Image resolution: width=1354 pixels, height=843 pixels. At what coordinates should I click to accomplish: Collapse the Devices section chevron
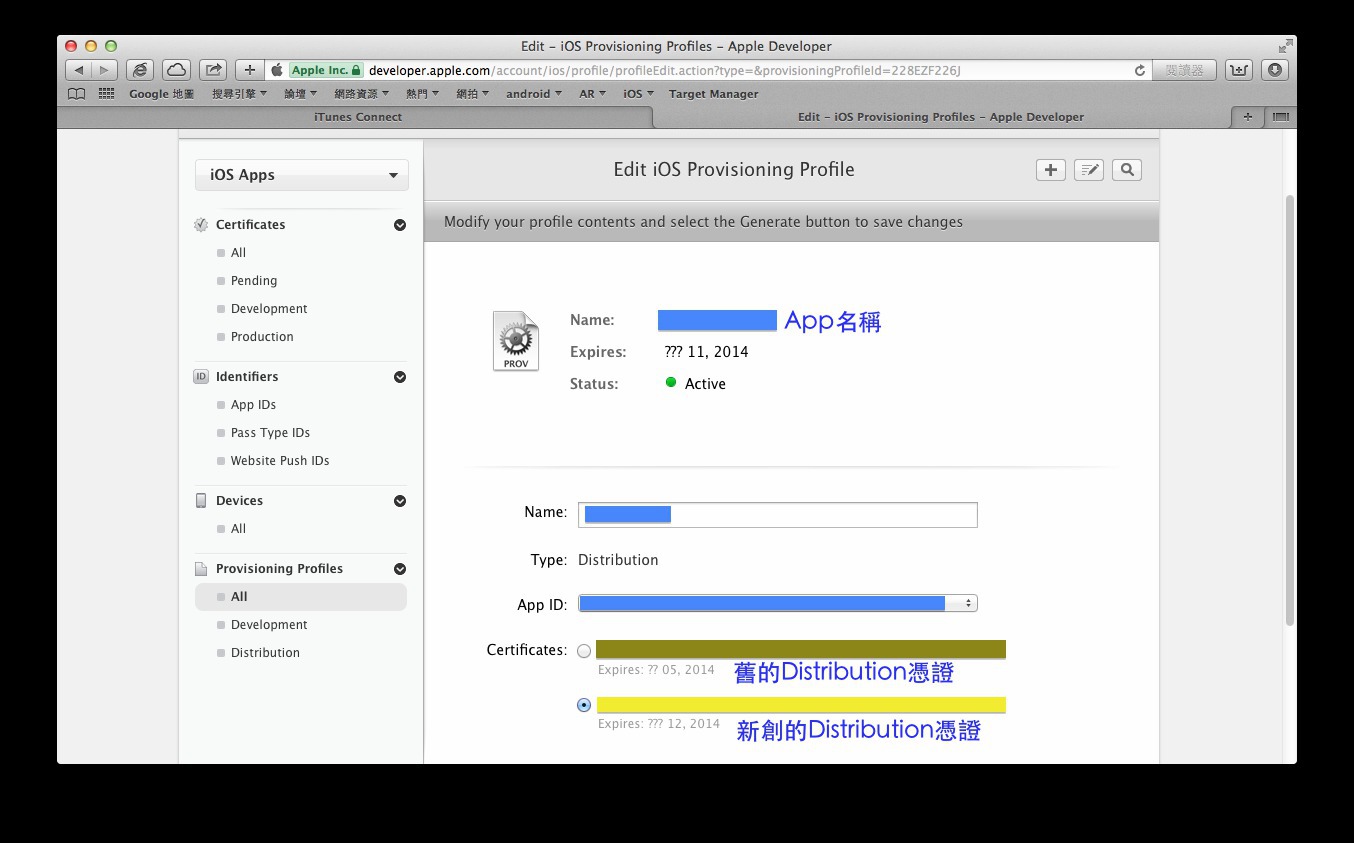(x=400, y=501)
